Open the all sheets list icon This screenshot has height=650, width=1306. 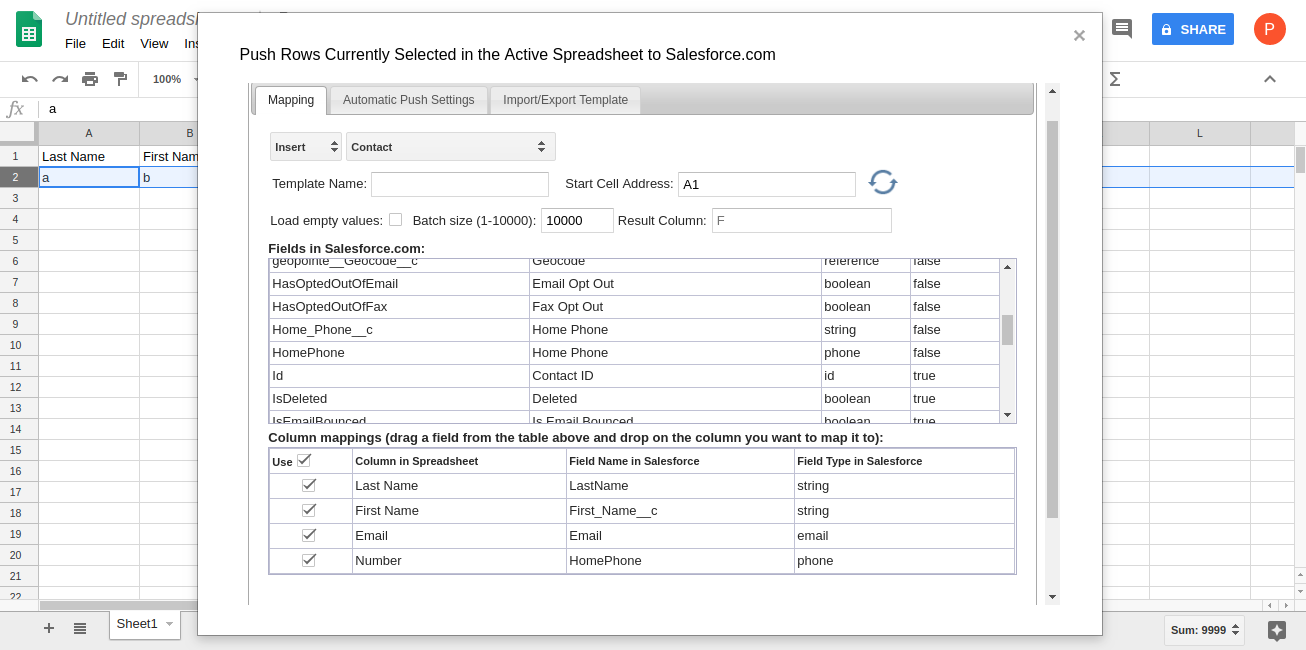pos(80,628)
